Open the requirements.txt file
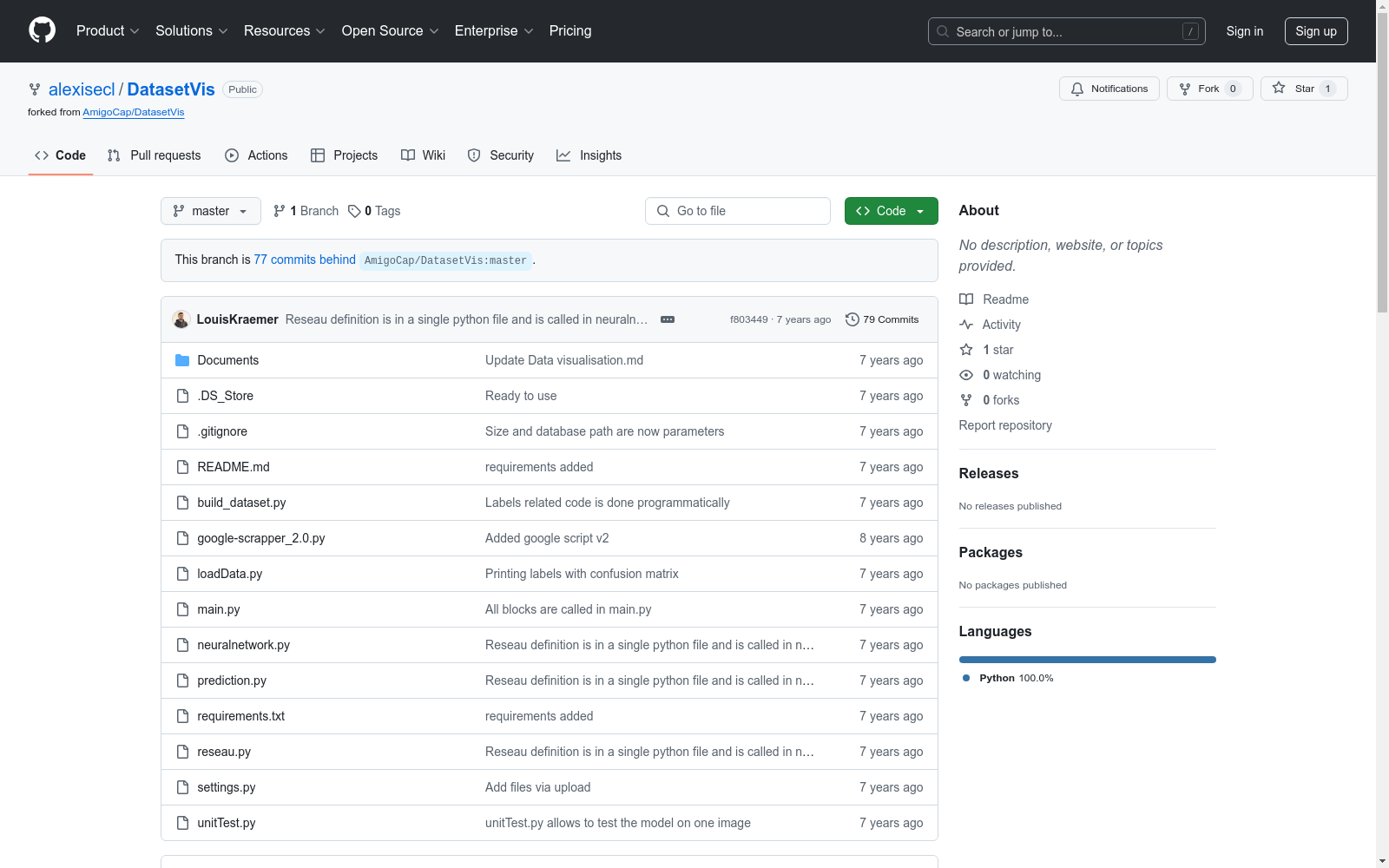 click(x=241, y=716)
